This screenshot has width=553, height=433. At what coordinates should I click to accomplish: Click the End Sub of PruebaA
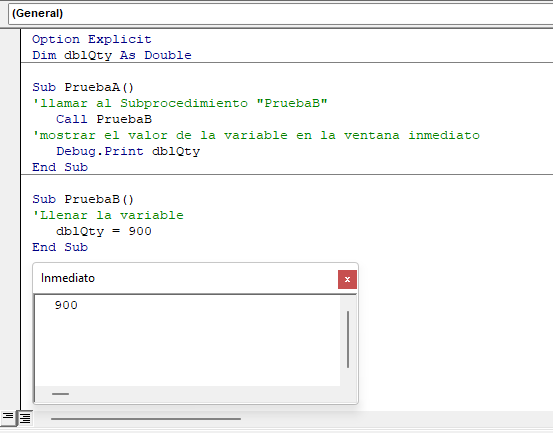click(60, 167)
